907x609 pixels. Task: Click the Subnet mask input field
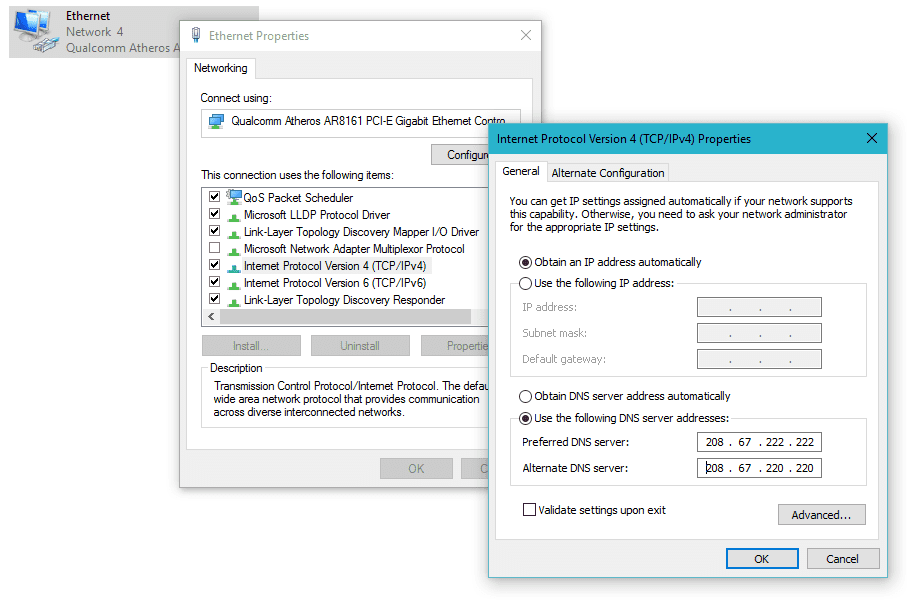tap(759, 333)
